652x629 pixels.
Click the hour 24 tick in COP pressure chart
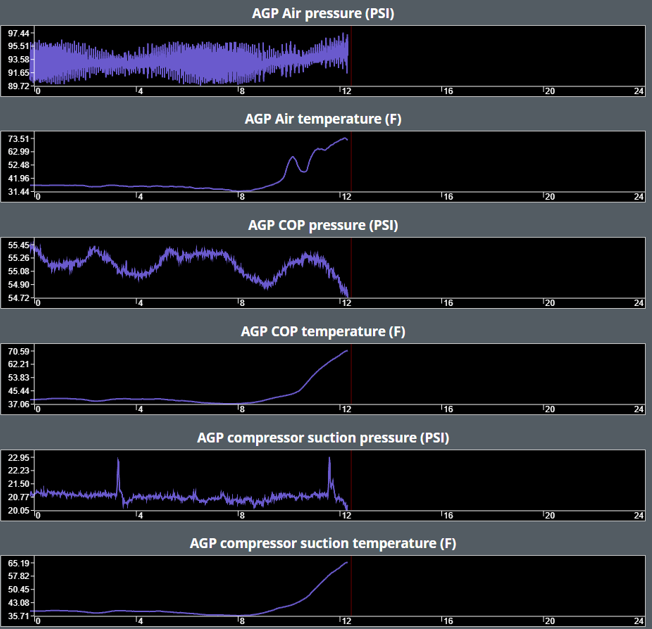click(x=637, y=303)
